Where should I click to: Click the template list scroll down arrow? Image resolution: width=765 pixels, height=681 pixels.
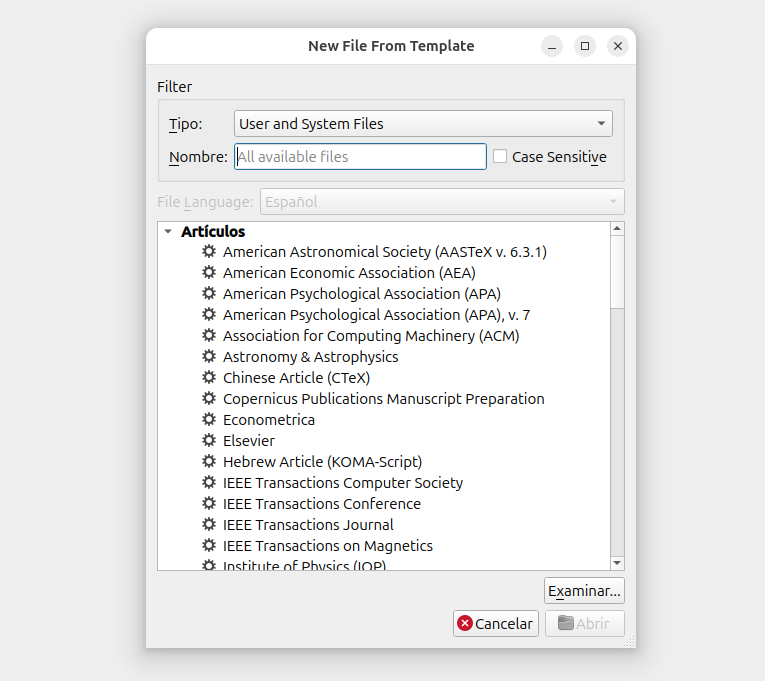617,563
